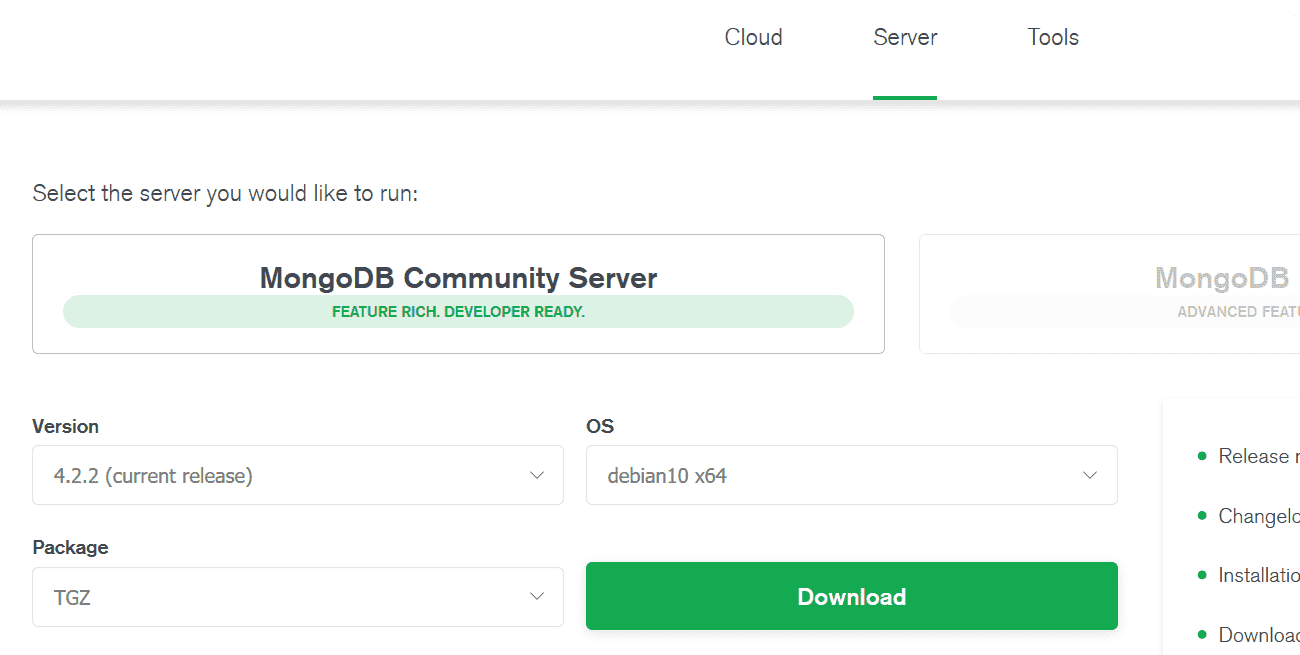Click the 'Version' field label
This screenshot has height=655, width=1300.
pyautogui.click(x=65, y=426)
